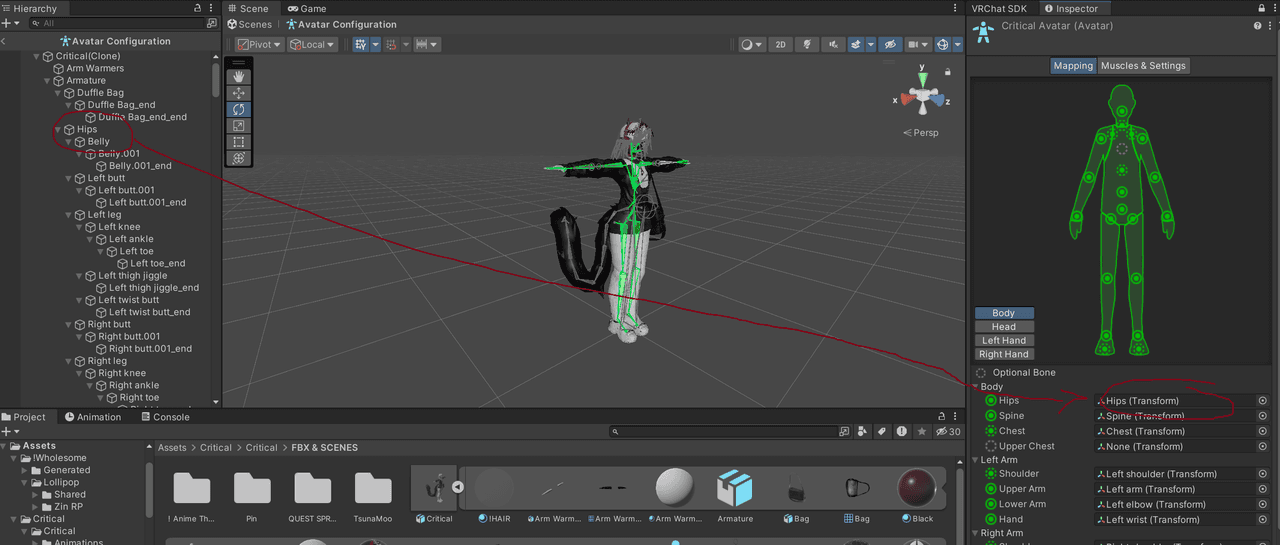Open the Console tab
Image resolution: width=1280 pixels, height=545 pixels.
[x=164, y=417]
